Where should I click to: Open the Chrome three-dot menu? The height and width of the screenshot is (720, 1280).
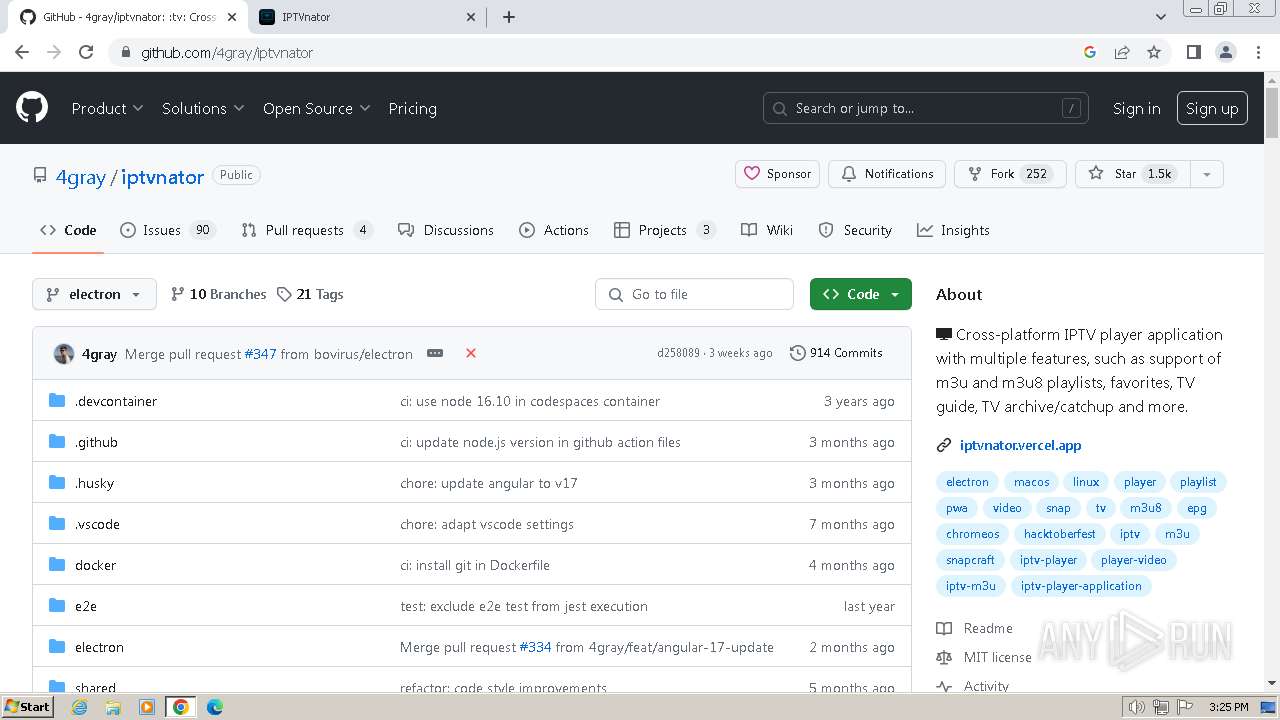pyautogui.click(x=1257, y=52)
